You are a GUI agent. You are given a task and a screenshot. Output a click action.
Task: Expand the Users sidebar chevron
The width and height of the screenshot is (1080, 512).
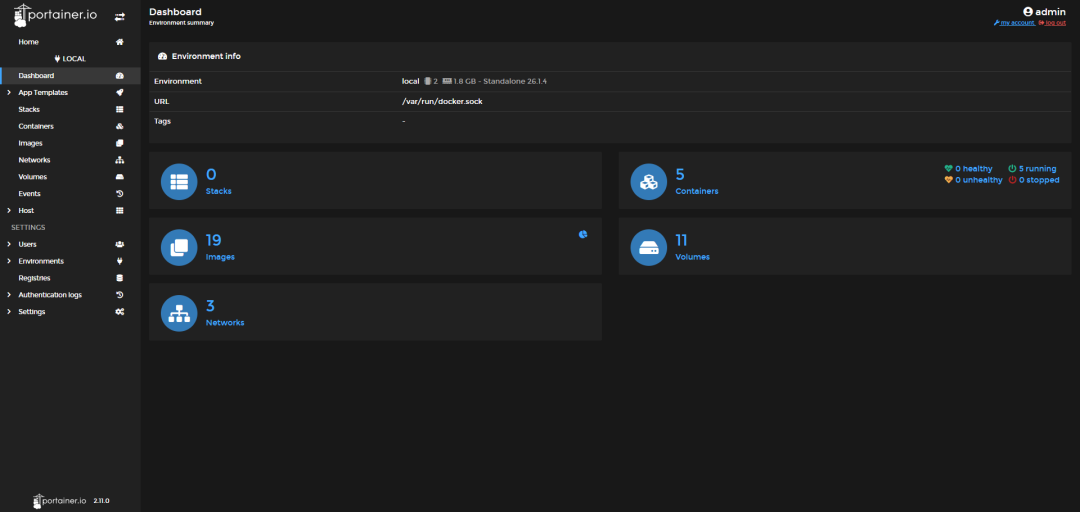(9, 245)
